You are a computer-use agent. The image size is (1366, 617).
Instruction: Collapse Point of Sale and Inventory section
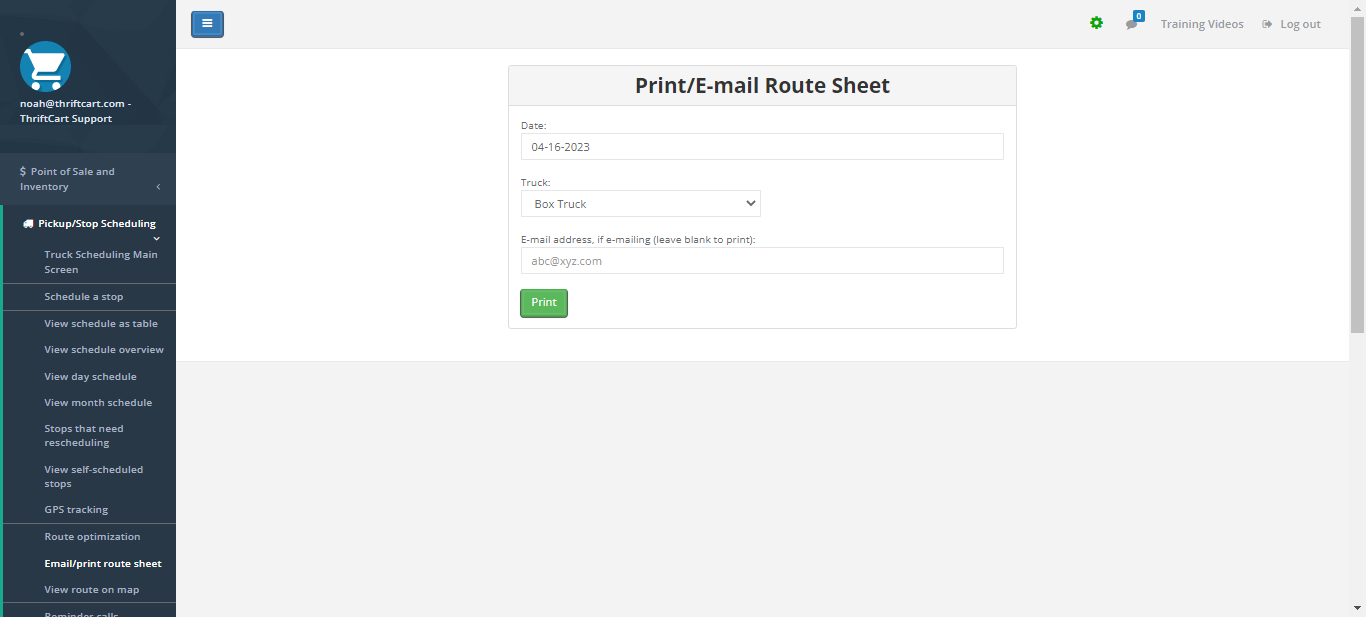point(157,186)
